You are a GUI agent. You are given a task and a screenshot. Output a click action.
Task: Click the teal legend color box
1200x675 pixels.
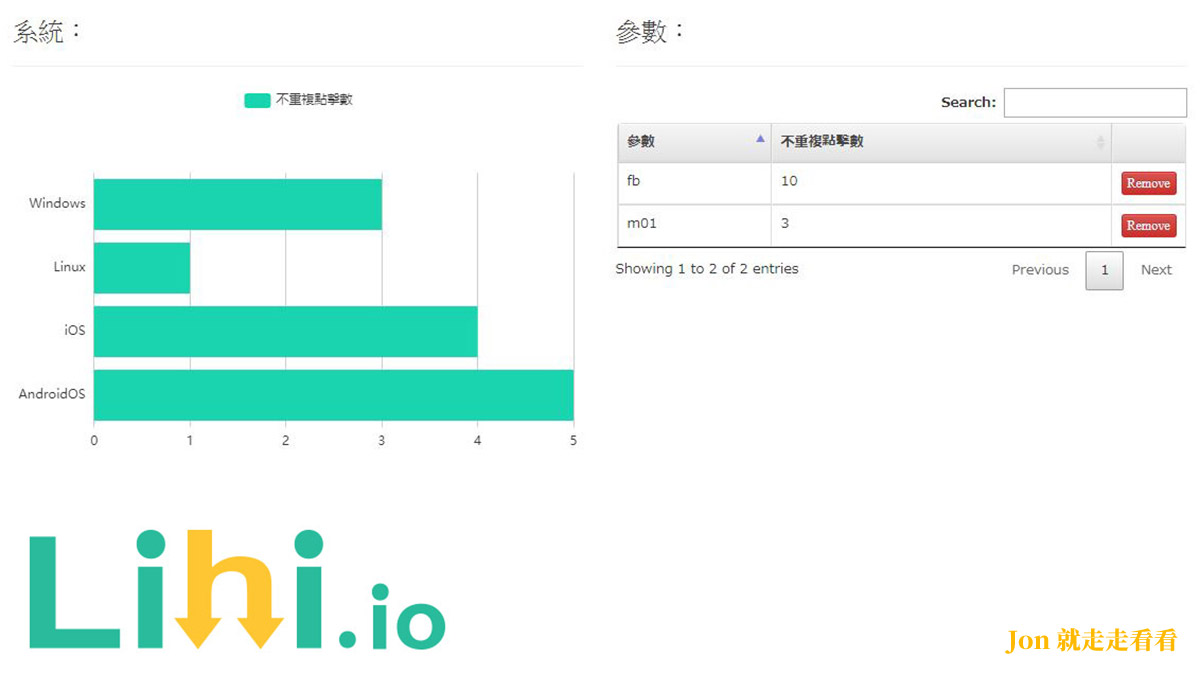[x=257, y=100]
